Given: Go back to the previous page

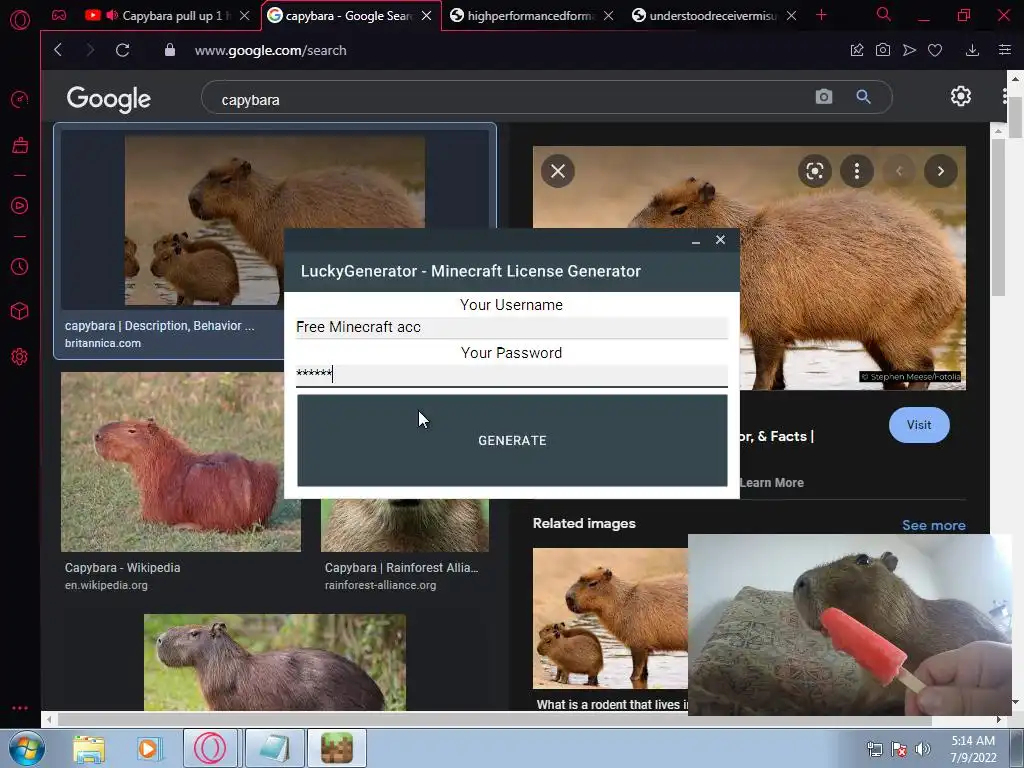Looking at the screenshot, I should point(58,50).
